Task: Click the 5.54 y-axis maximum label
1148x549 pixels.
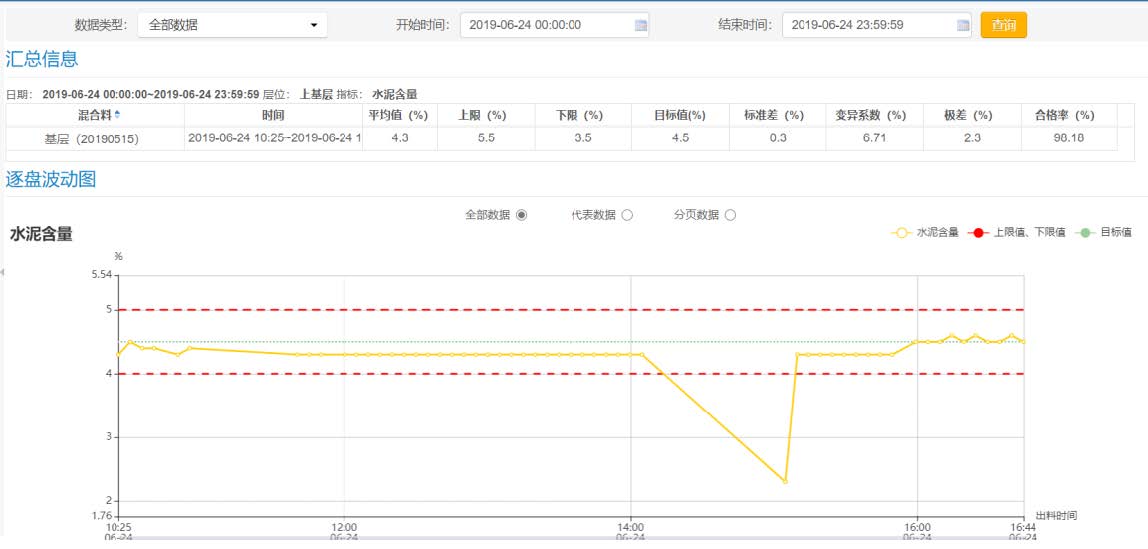Action: point(102,275)
